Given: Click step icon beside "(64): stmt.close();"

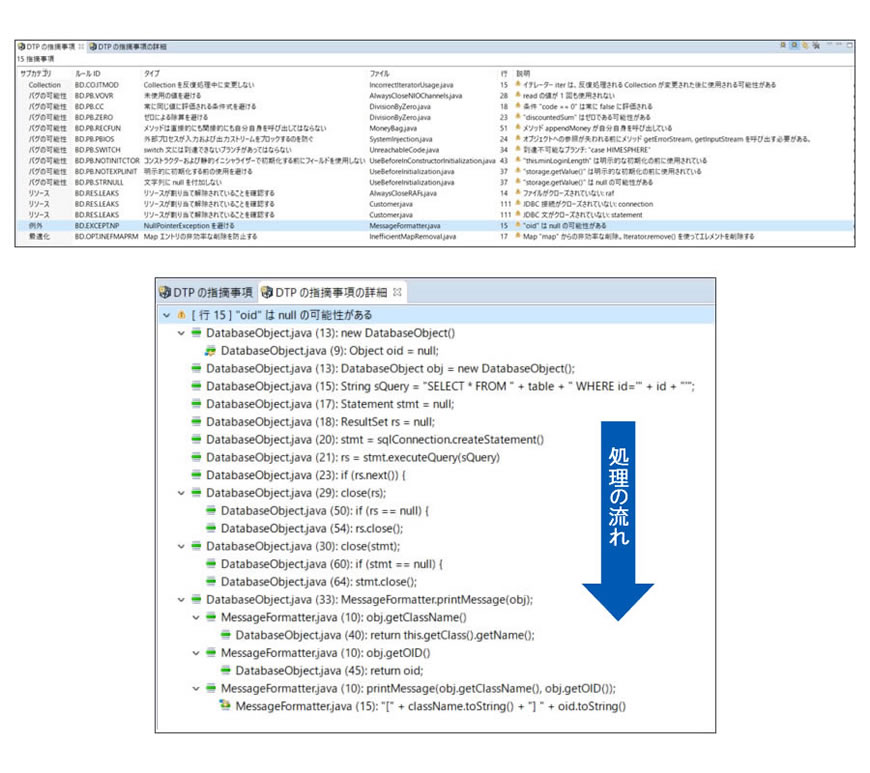Looking at the screenshot, I should [x=210, y=581].
